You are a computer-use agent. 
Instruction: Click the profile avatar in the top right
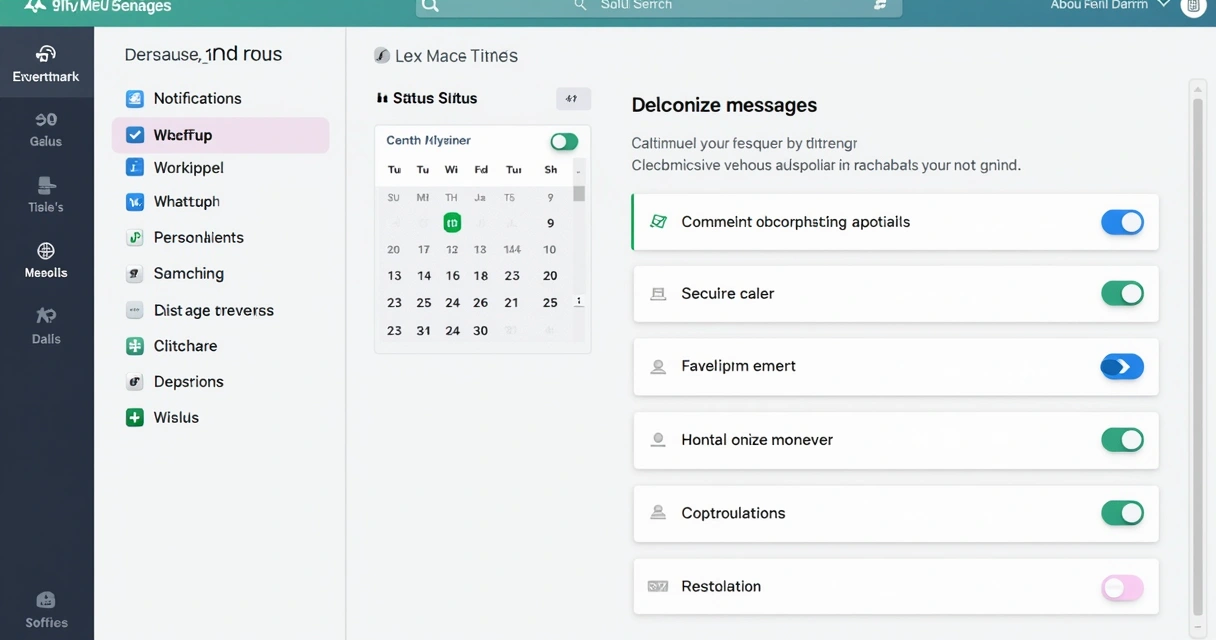pos(1193,7)
